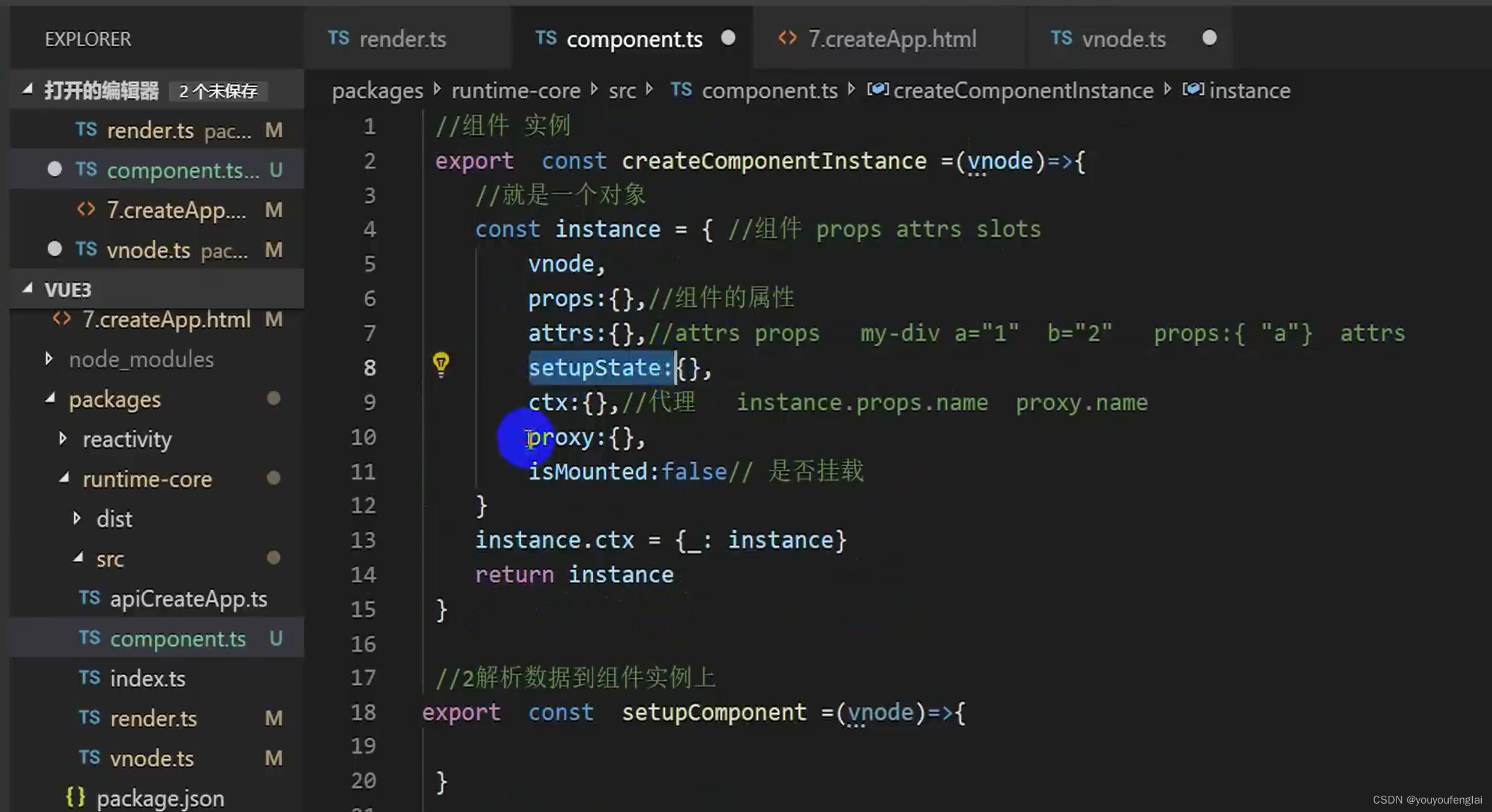
Task: Click 'setupComponent' on line 18
Action: click(714, 712)
